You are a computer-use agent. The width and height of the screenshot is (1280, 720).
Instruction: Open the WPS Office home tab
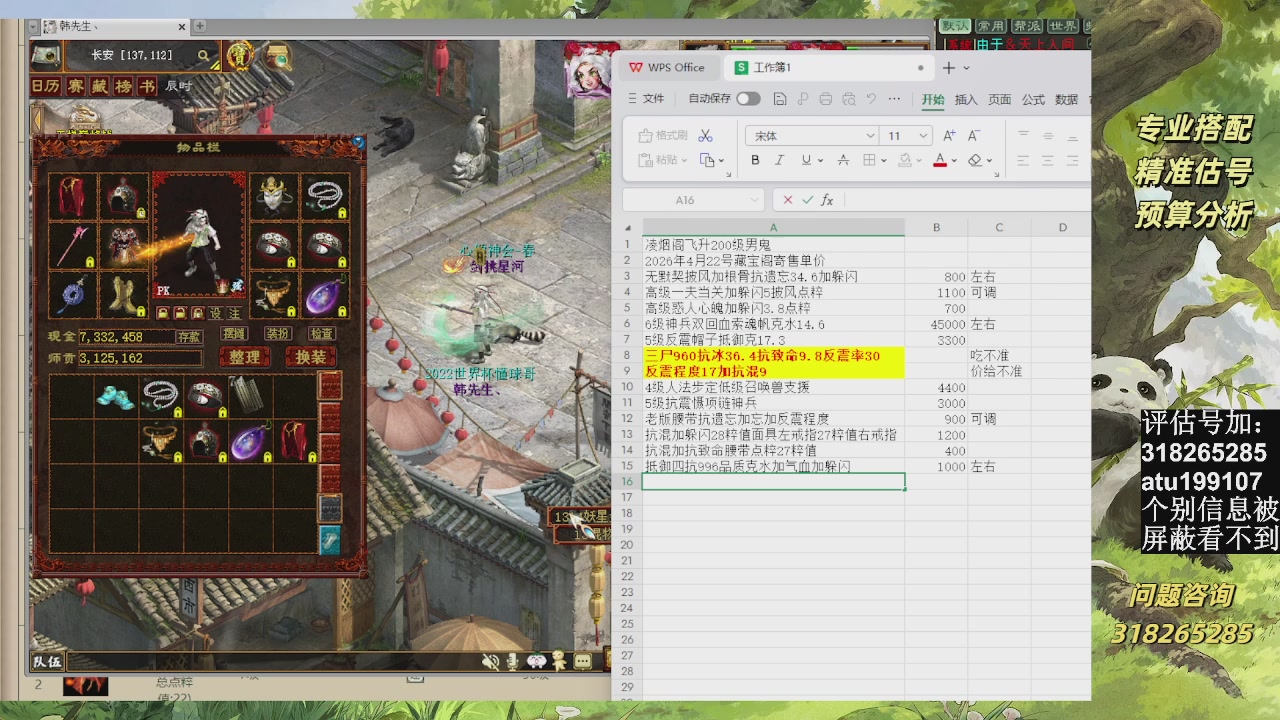(666, 68)
